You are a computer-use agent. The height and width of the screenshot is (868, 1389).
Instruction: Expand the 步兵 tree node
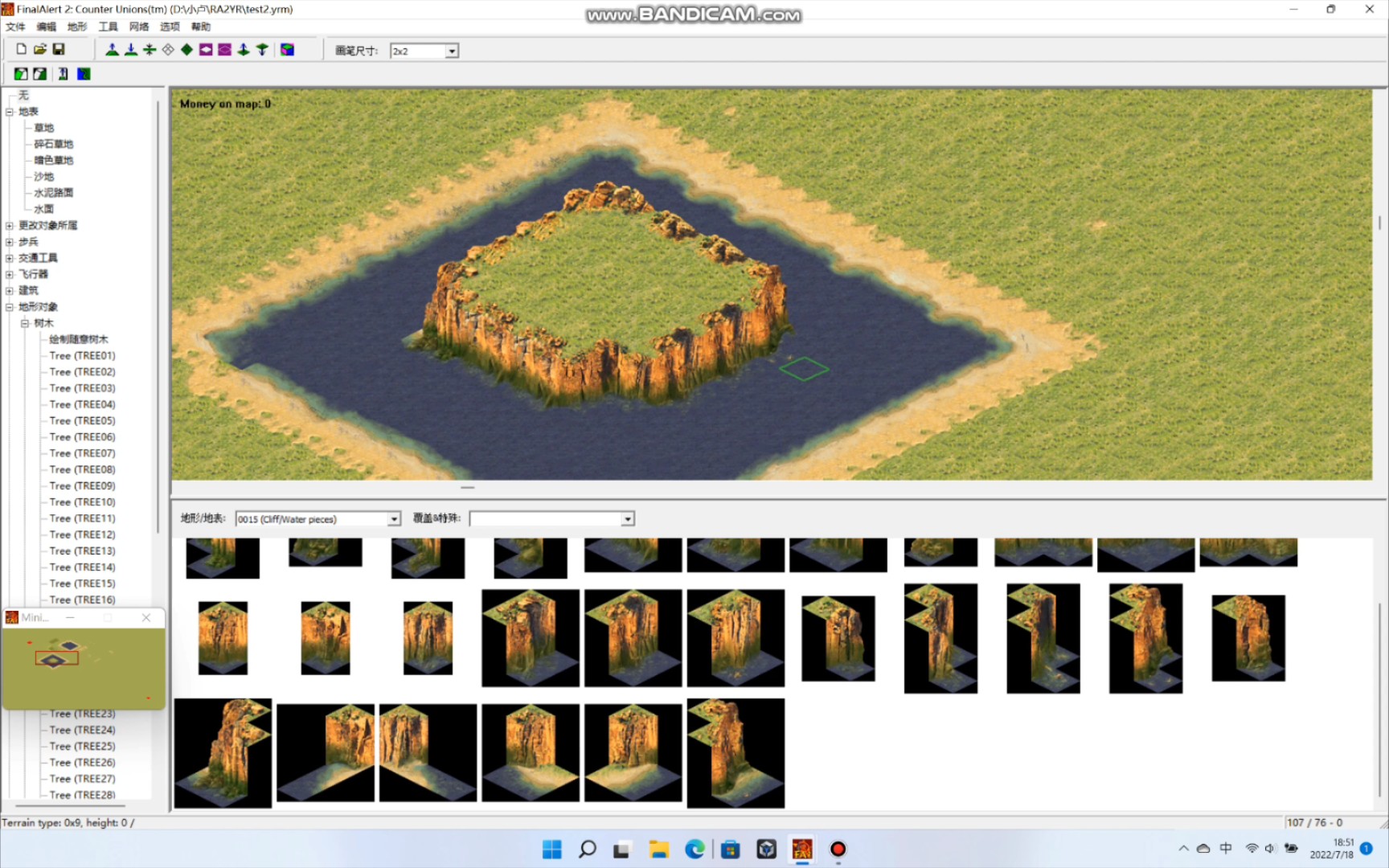point(10,242)
